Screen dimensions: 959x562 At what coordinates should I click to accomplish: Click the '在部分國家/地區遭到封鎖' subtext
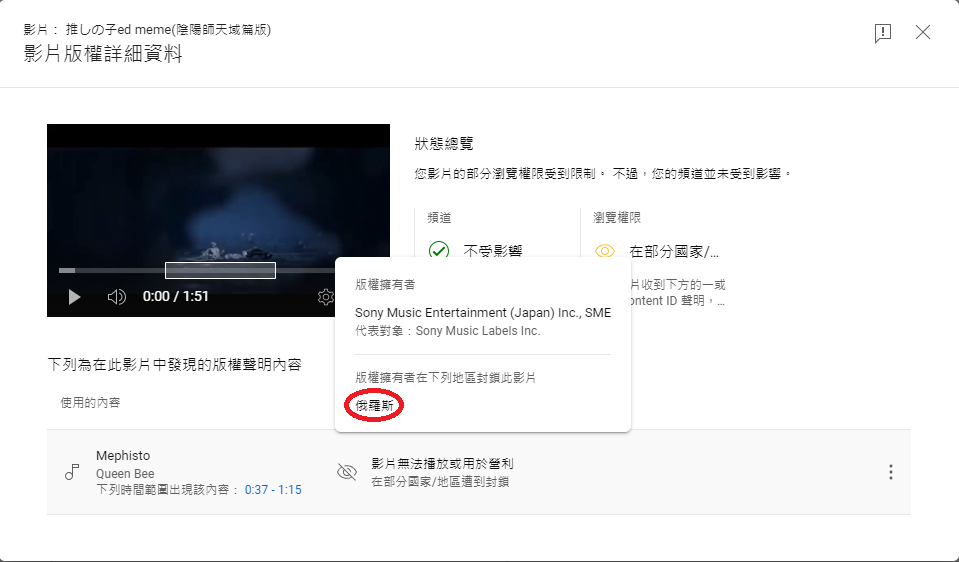coord(440,482)
